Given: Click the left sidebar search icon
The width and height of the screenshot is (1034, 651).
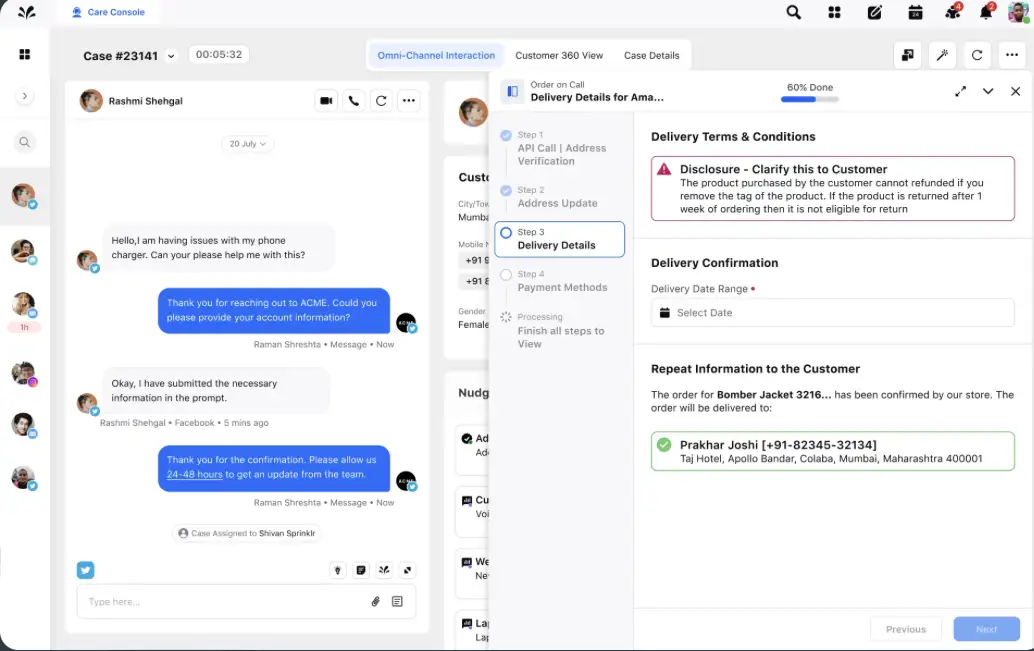Looking at the screenshot, I should 24,142.
